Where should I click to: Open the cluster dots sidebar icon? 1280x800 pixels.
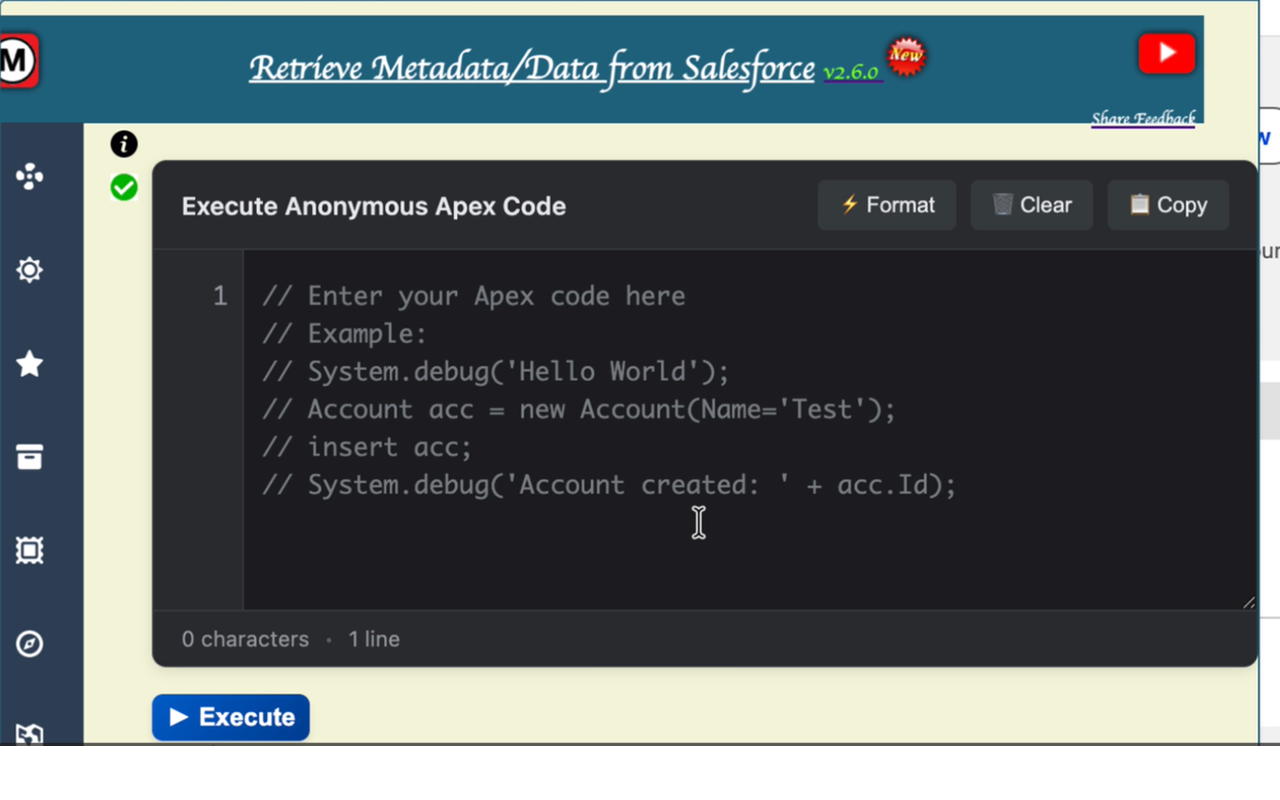tap(30, 177)
